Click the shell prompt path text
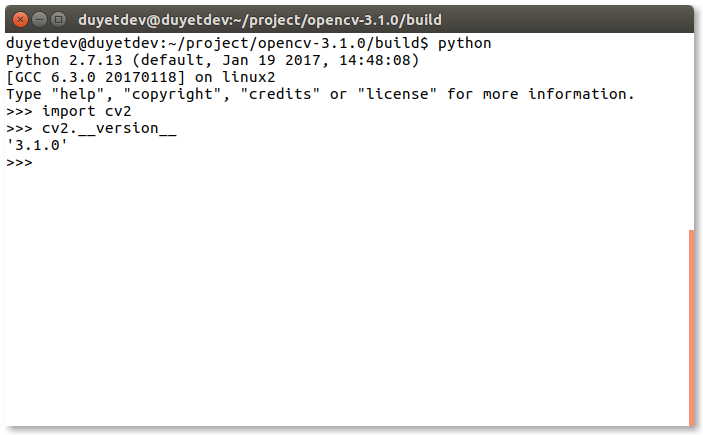703x435 pixels. click(x=217, y=44)
